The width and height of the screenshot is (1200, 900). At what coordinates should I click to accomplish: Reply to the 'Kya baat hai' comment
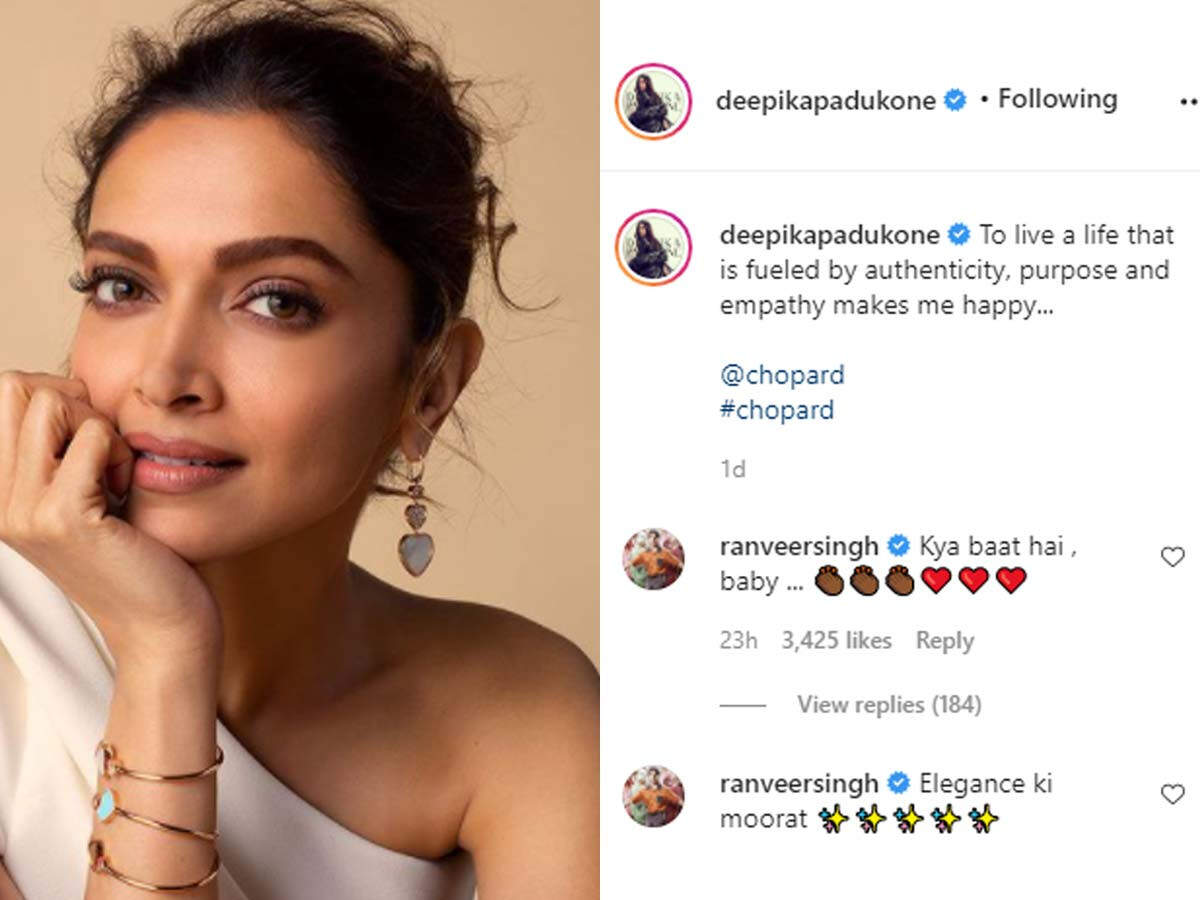tap(944, 641)
